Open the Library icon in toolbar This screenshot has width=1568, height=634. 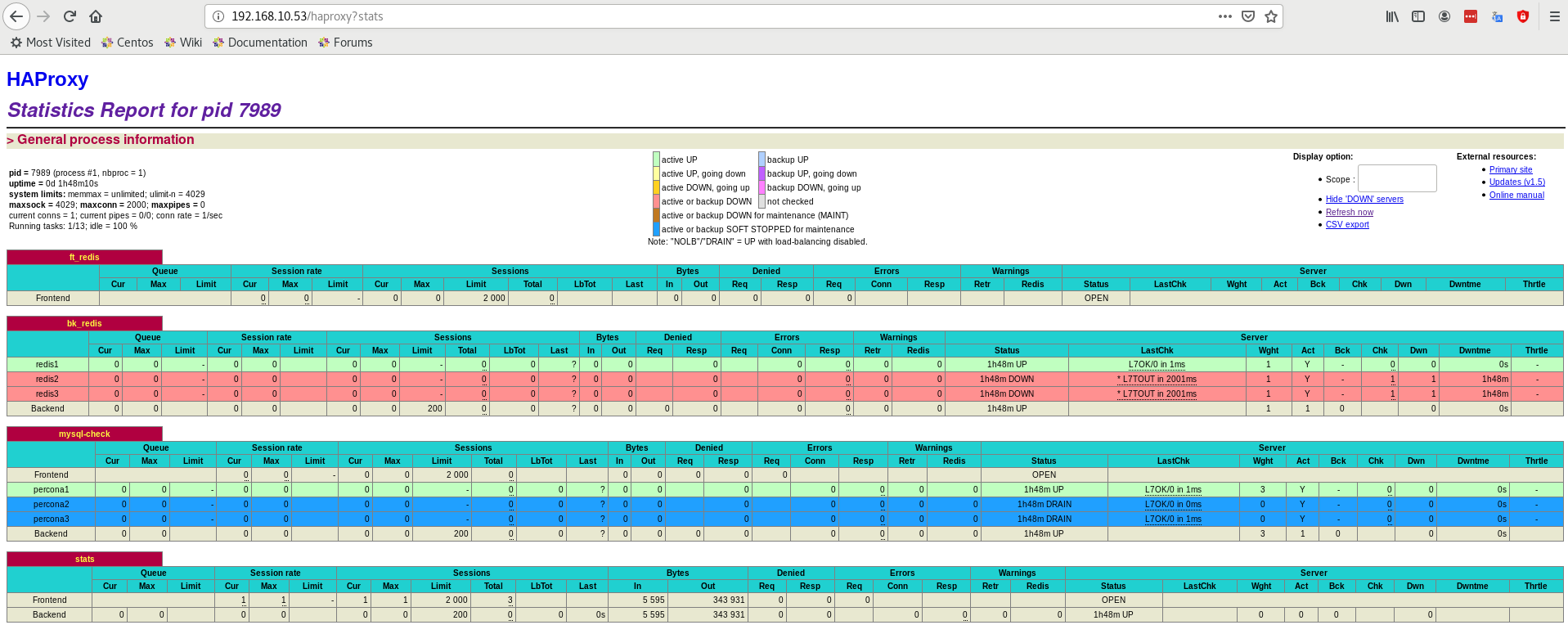1392,16
